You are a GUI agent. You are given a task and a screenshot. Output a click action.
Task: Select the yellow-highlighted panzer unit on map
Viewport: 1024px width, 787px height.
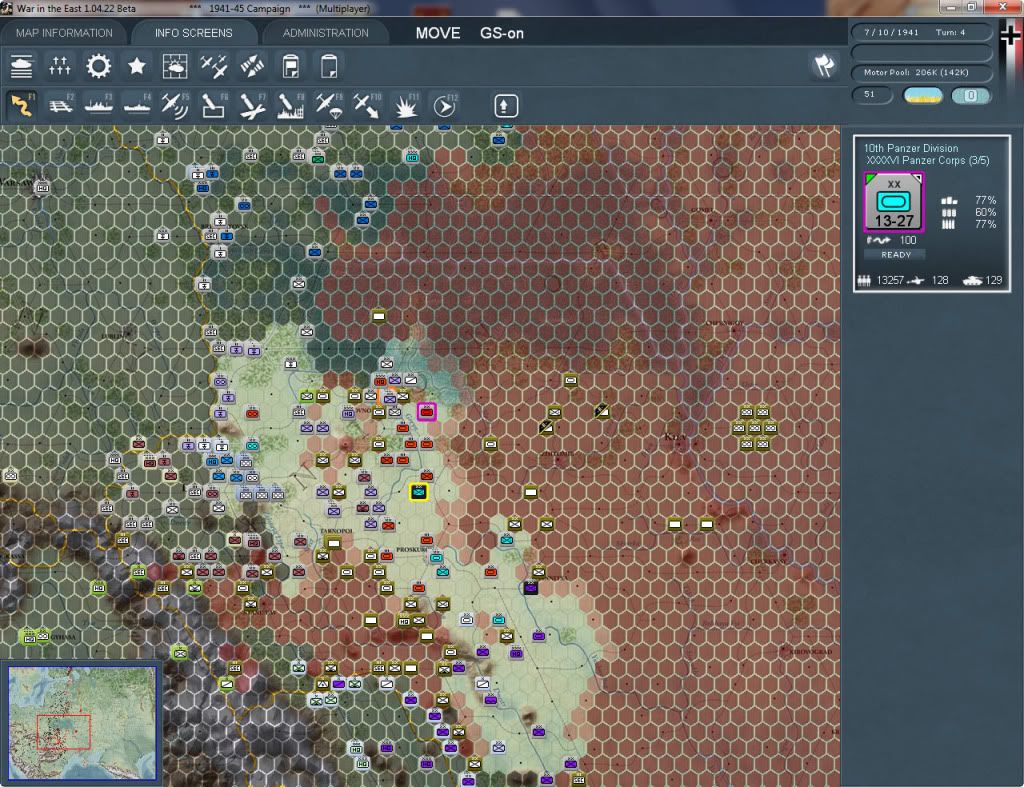[x=419, y=492]
